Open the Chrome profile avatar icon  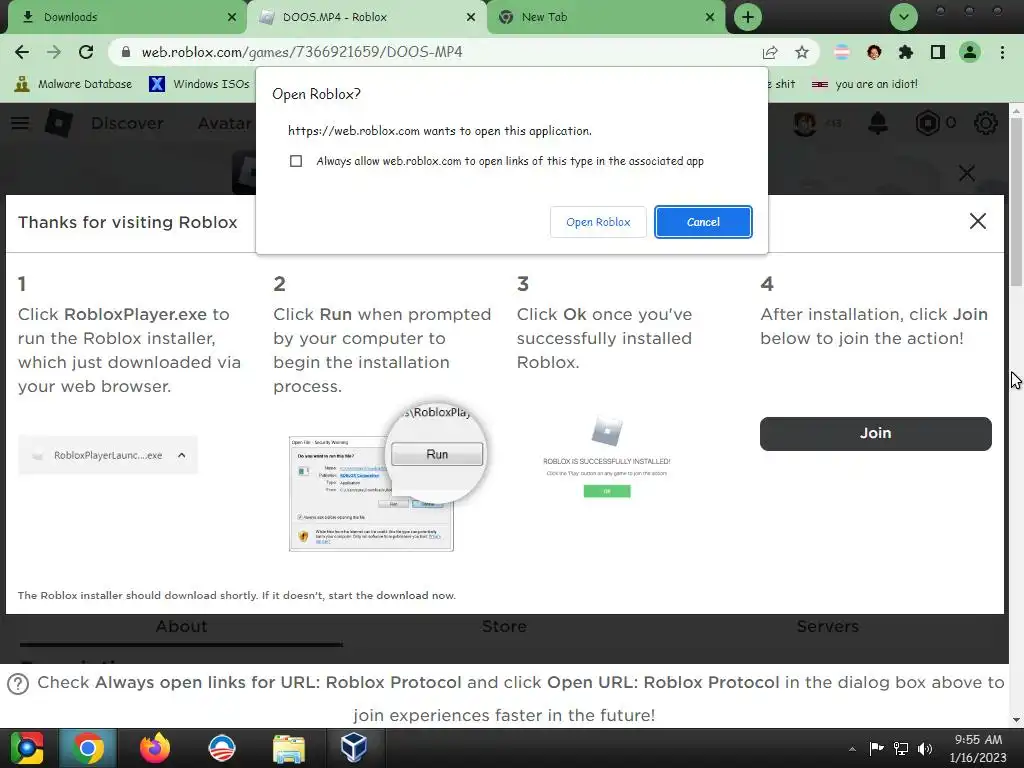(x=970, y=52)
